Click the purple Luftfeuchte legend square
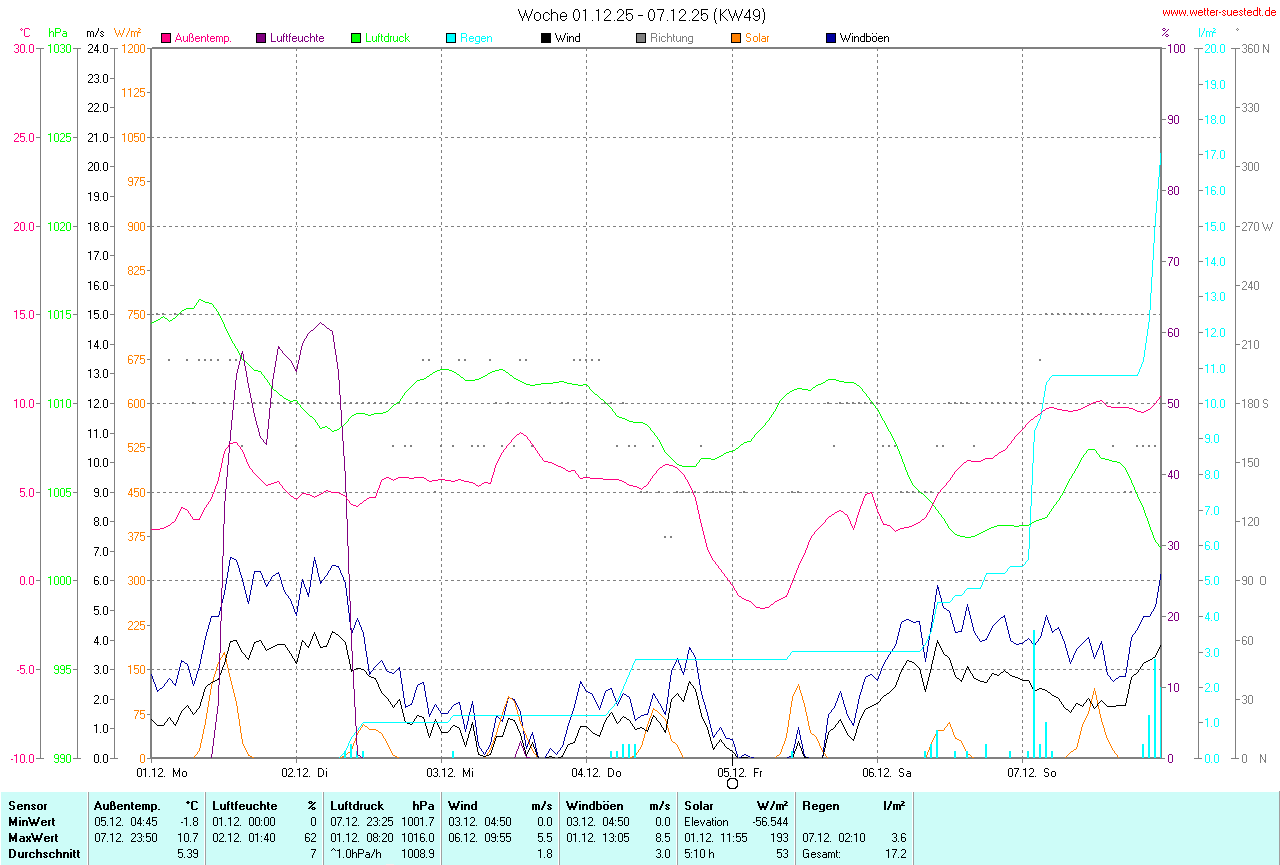 pos(262,38)
